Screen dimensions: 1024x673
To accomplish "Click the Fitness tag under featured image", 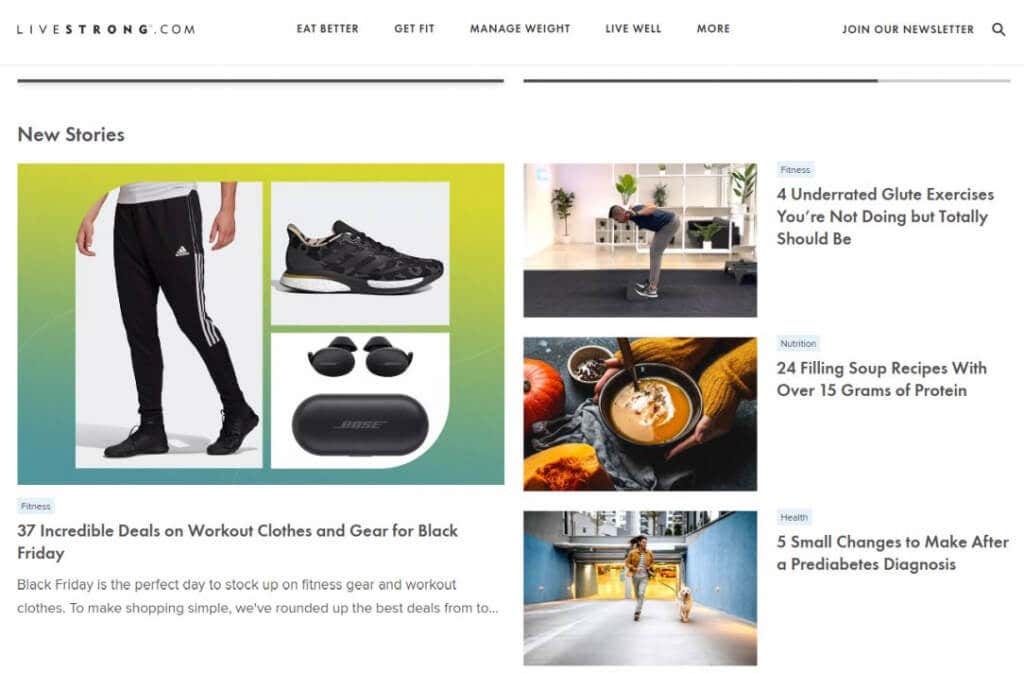I will 35,506.
